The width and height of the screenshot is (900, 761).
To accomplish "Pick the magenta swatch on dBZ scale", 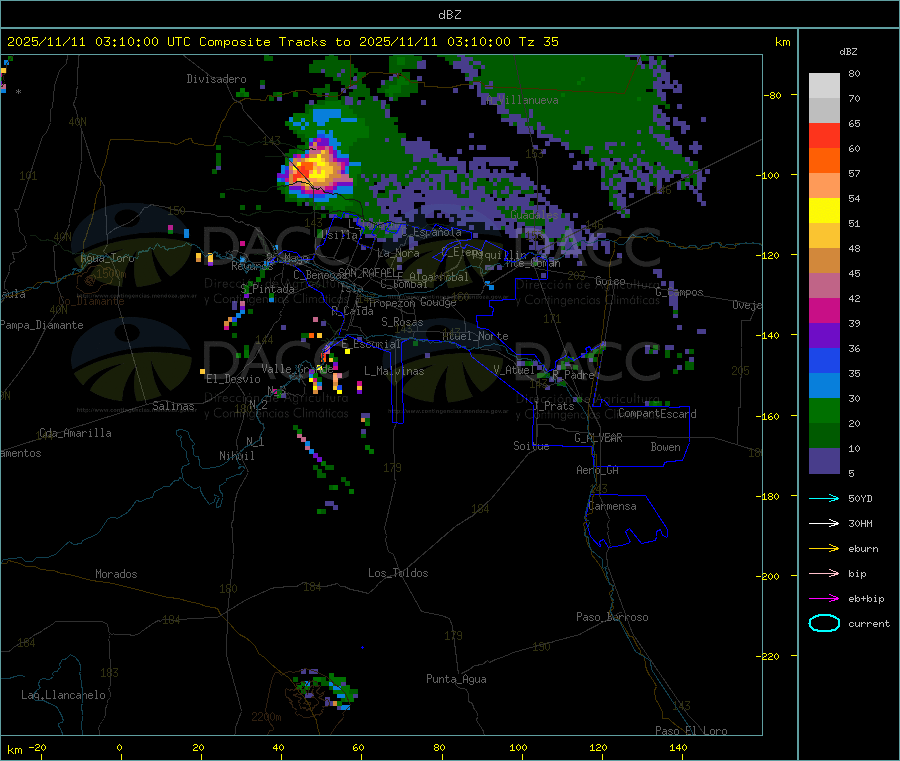I will [824, 310].
